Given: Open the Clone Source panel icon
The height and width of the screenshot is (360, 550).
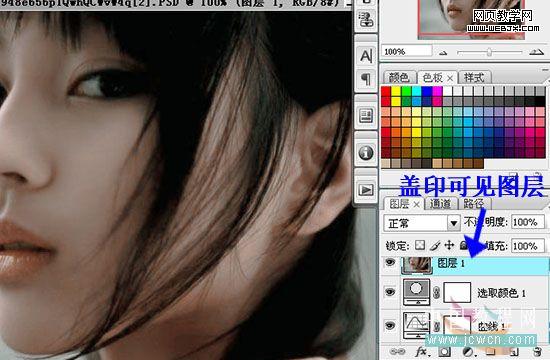Looking at the screenshot, I should point(366,19).
